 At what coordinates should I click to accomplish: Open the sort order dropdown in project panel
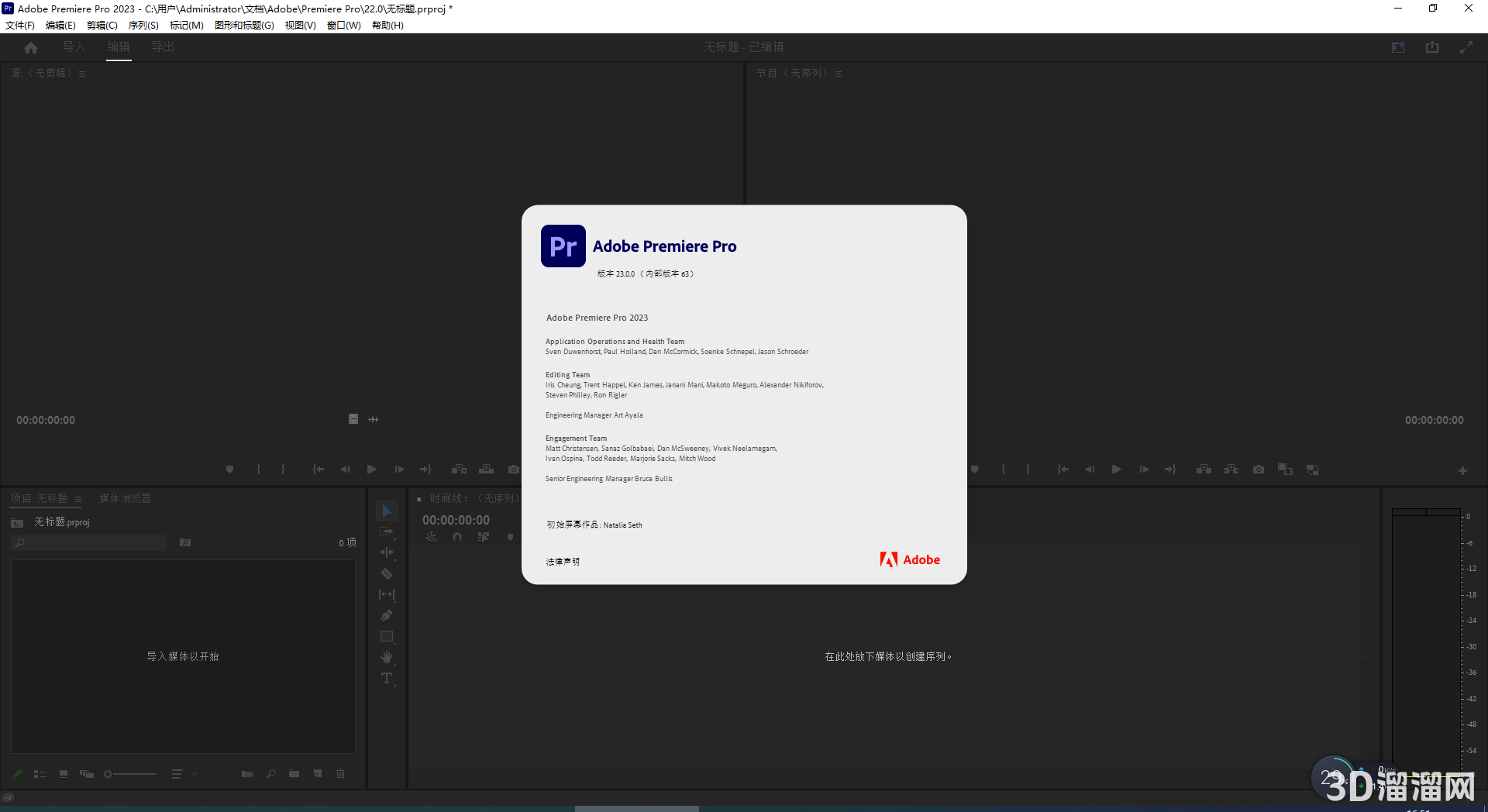(184, 773)
